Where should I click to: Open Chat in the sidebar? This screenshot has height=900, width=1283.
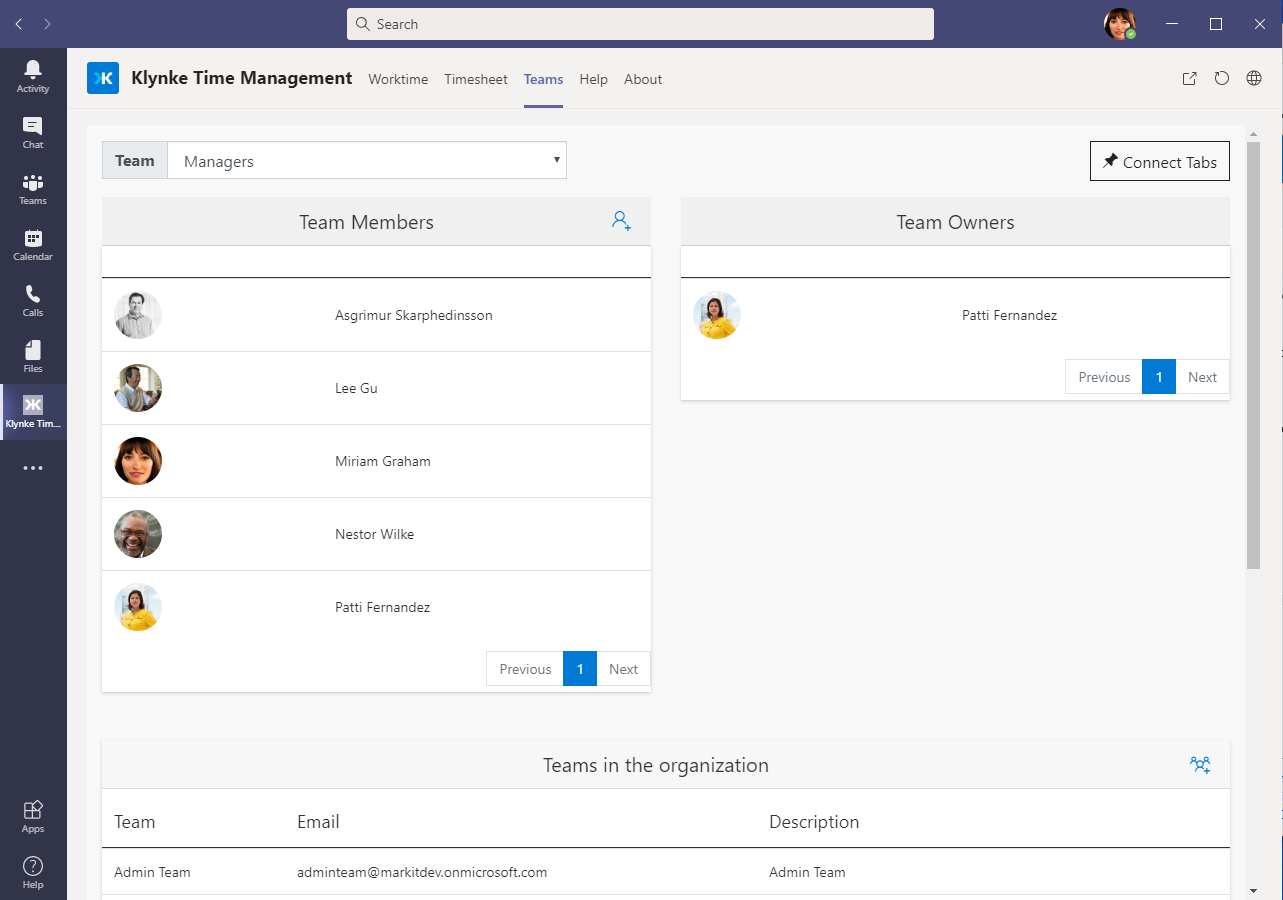coord(33,132)
